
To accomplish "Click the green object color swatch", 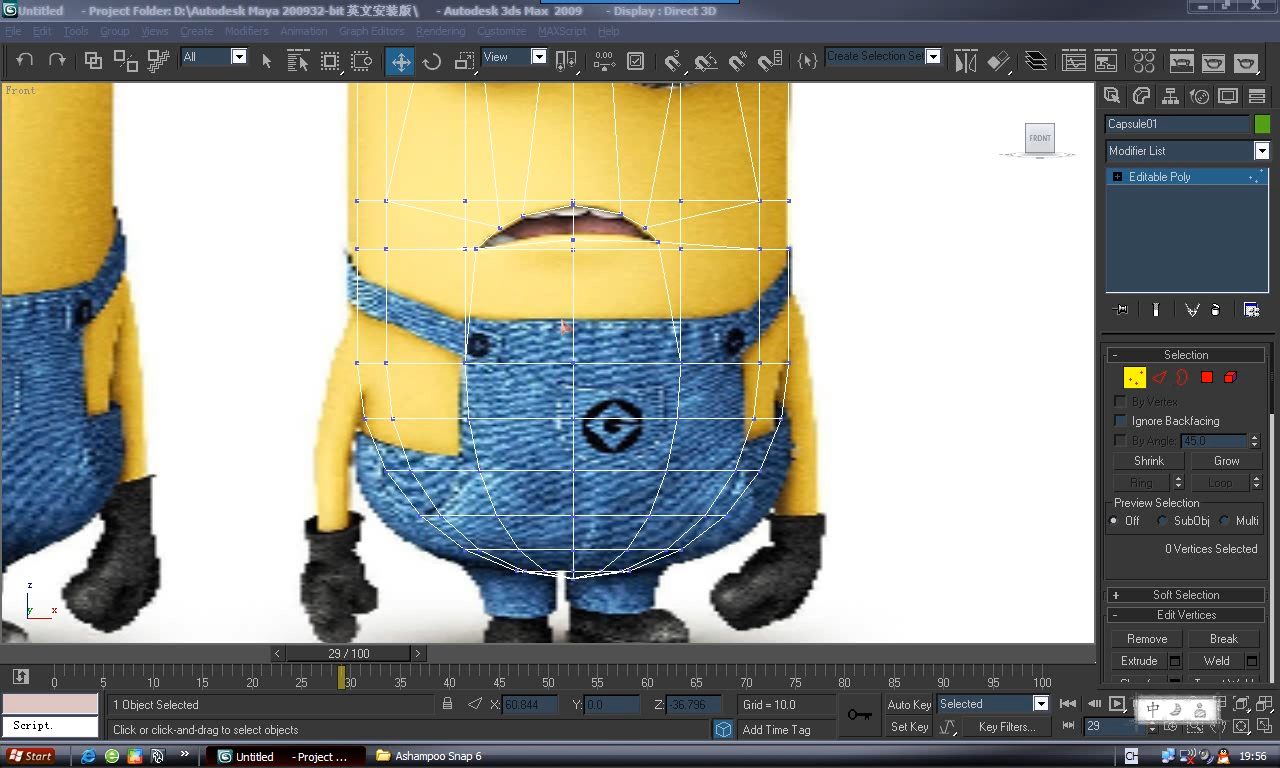I will coord(1262,124).
